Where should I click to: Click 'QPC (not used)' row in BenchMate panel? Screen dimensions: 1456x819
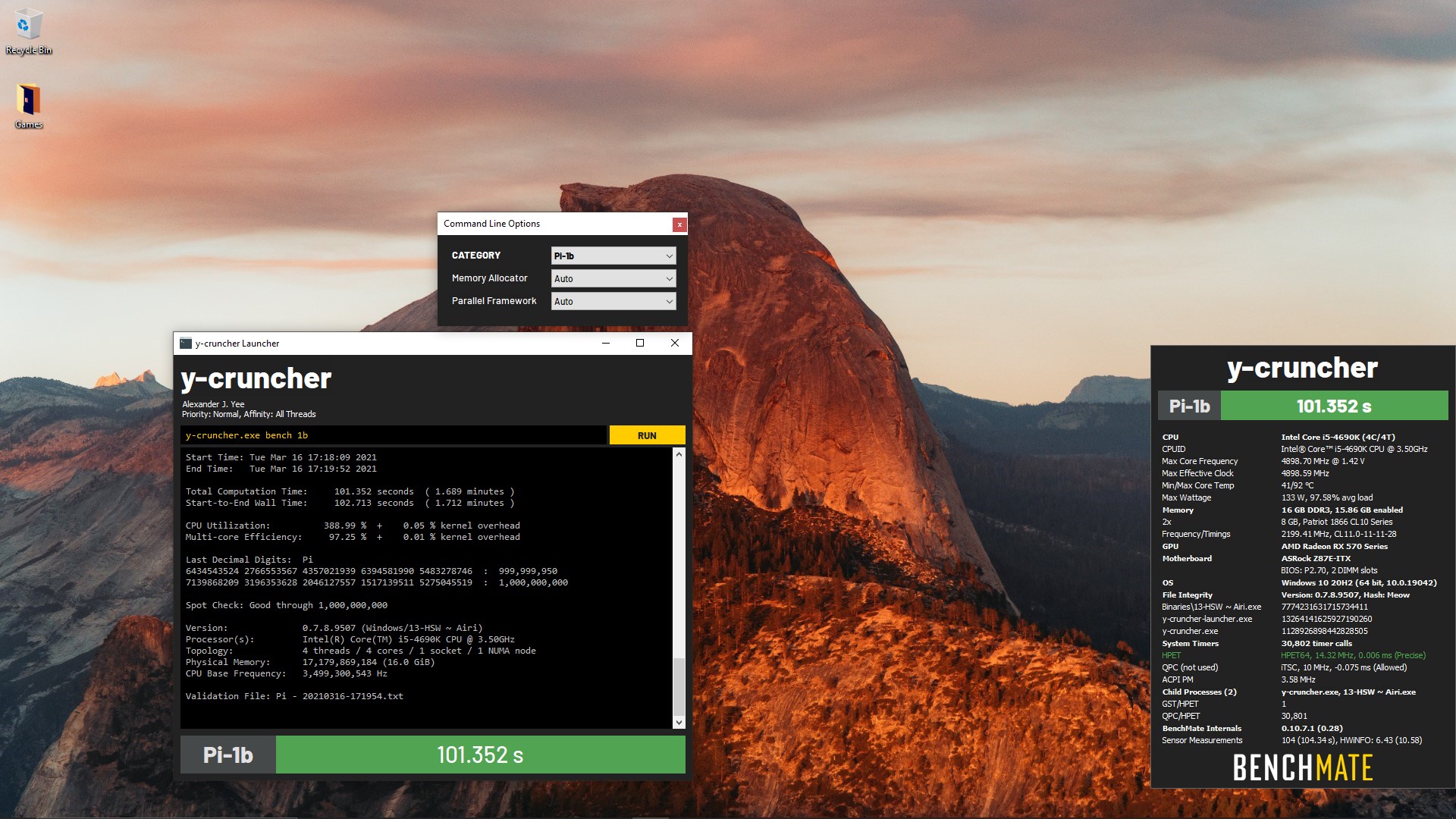pos(1284,667)
